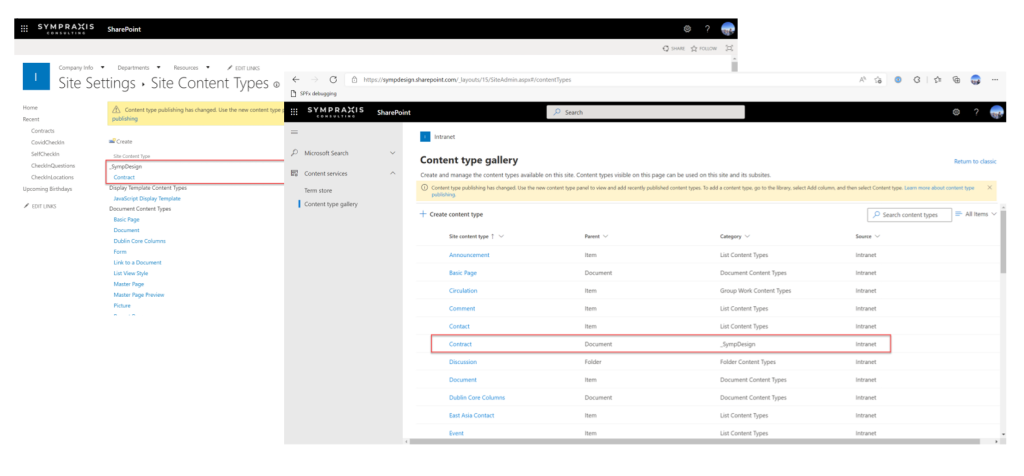The height and width of the screenshot is (476, 1024).
Task: Expand Microsoft Search section in sidebar
Action: (392, 153)
